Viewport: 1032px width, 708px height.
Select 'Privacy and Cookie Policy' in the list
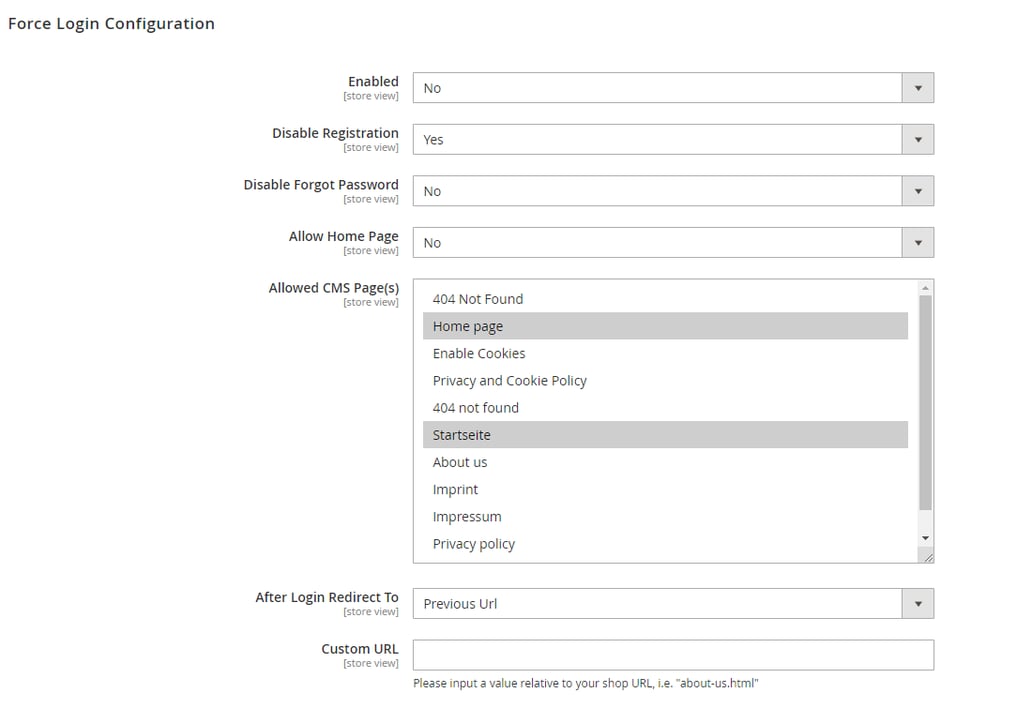point(509,380)
